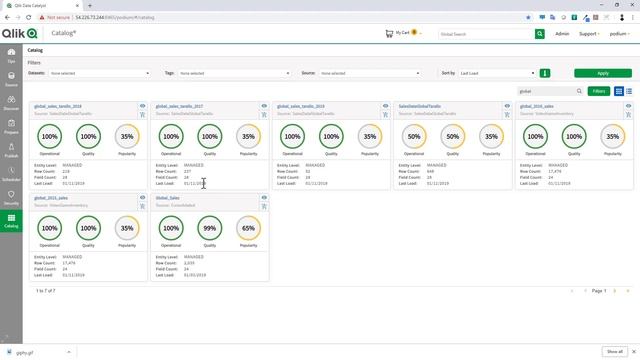Image resolution: width=640 pixels, height=360 pixels.
Task: Add global_2015_sales to cart
Action: (x=142, y=206)
